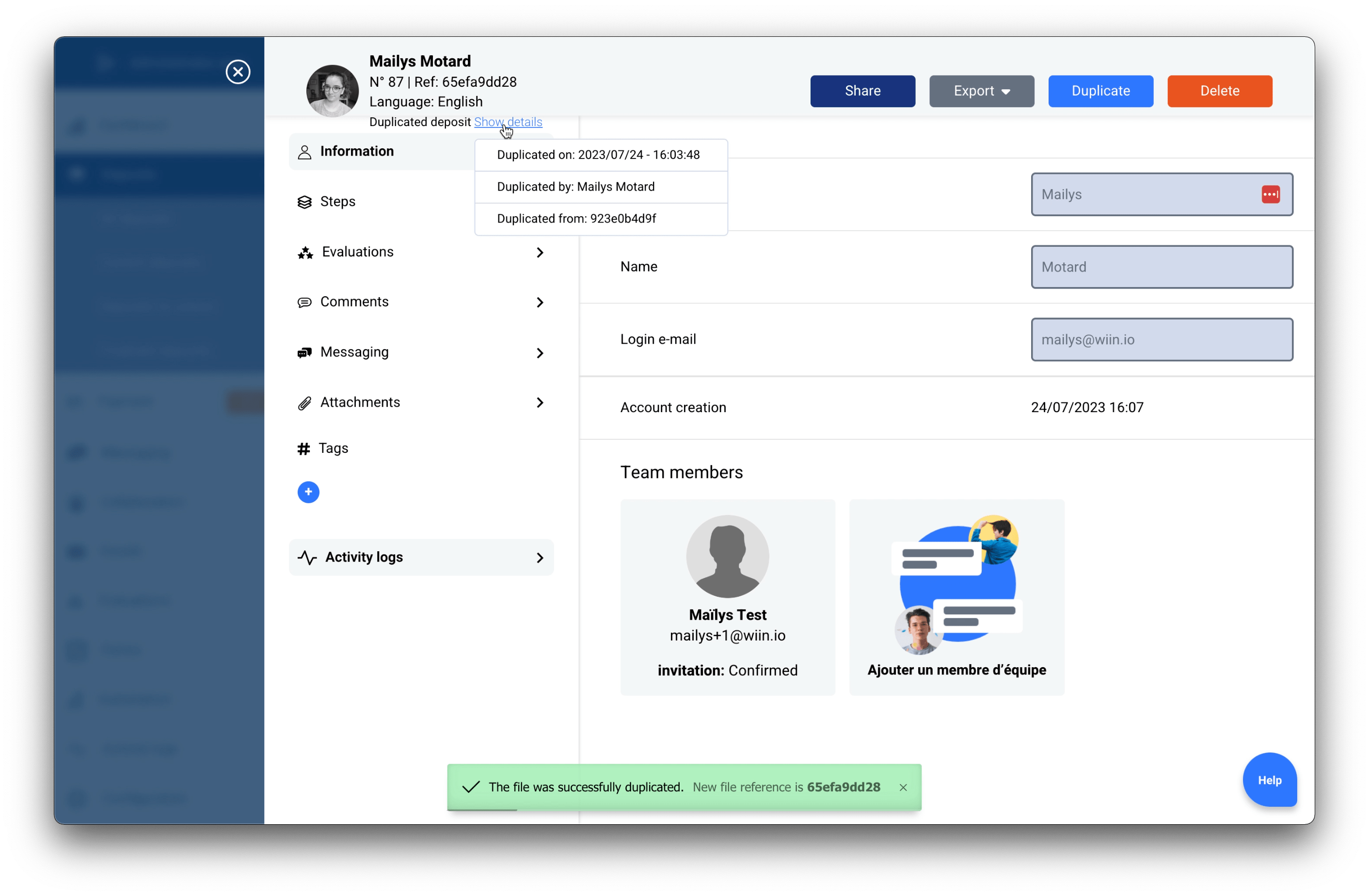Click 'Language: English' header text
The image size is (1369, 896).
tap(426, 102)
